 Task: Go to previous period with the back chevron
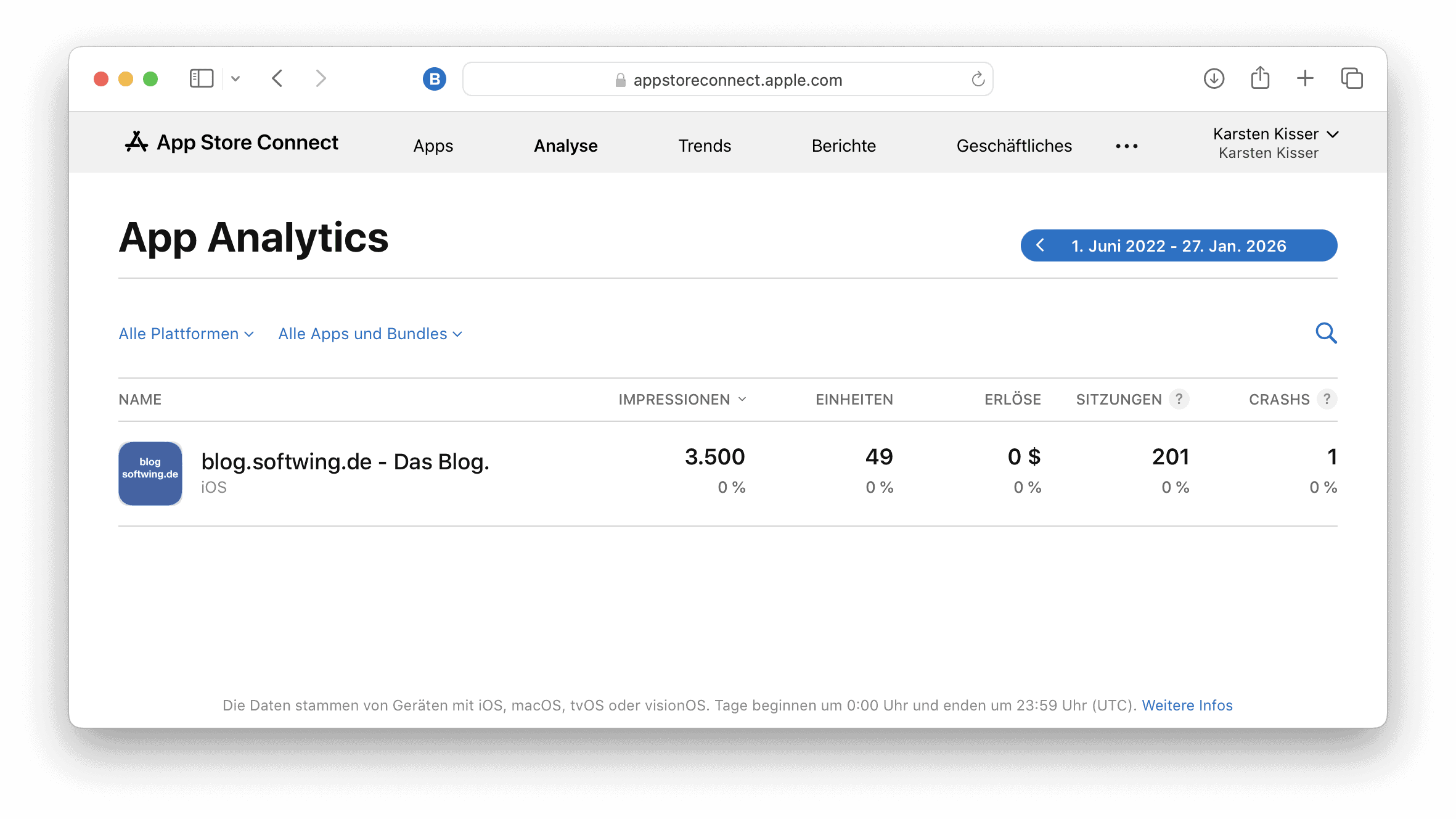[1041, 245]
